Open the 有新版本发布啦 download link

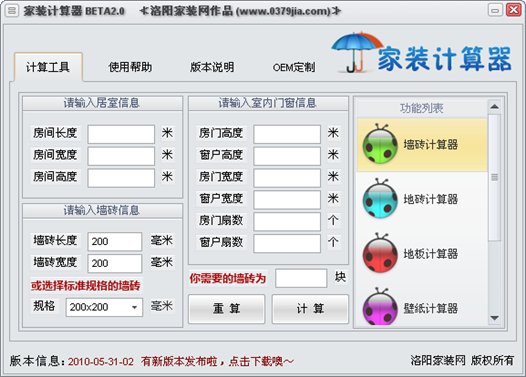click(x=217, y=361)
